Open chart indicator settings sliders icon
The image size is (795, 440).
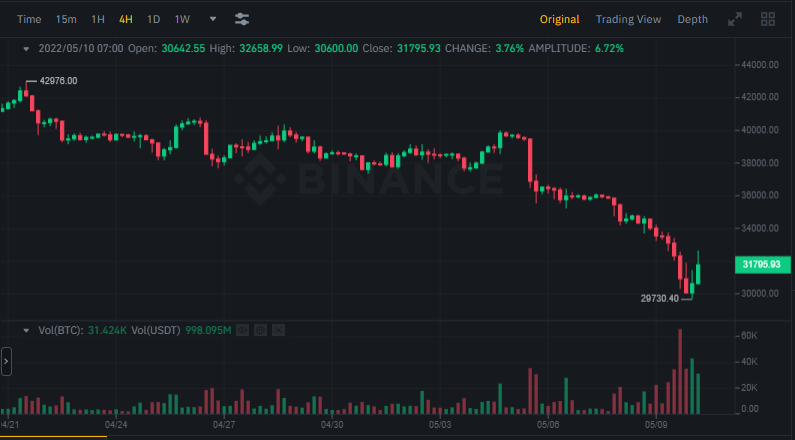[x=242, y=19]
